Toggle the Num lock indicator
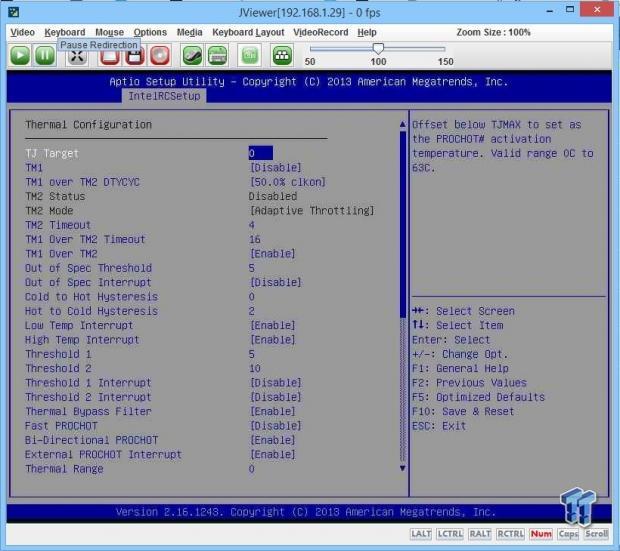This screenshot has height=551, width=620. [x=541, y=534]
